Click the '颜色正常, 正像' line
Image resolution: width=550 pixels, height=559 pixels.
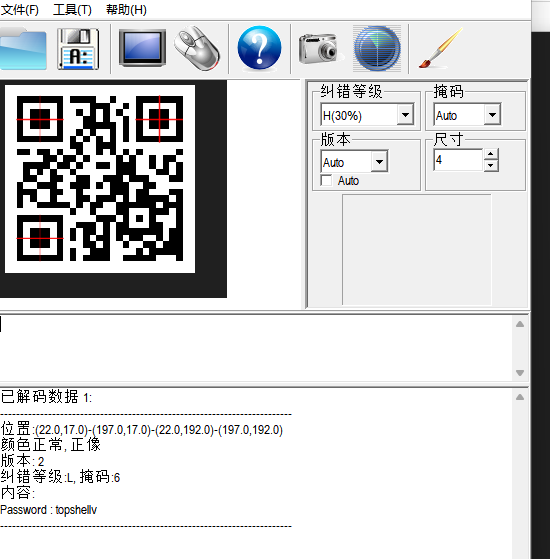(x=51, y=445)
